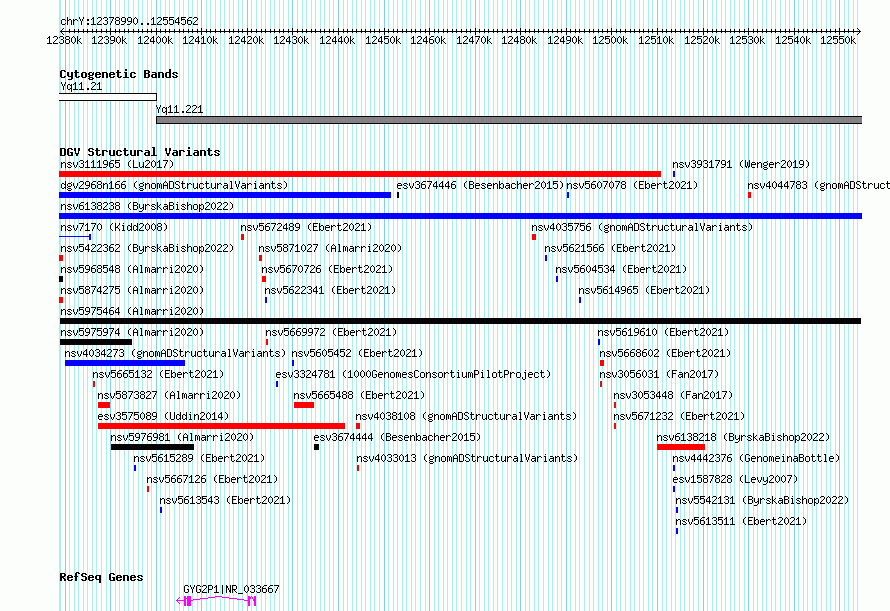Click nsv5968548 (Almarri2020) label
Viewport: 890px width, 611px height.
[x=132, y=269]
